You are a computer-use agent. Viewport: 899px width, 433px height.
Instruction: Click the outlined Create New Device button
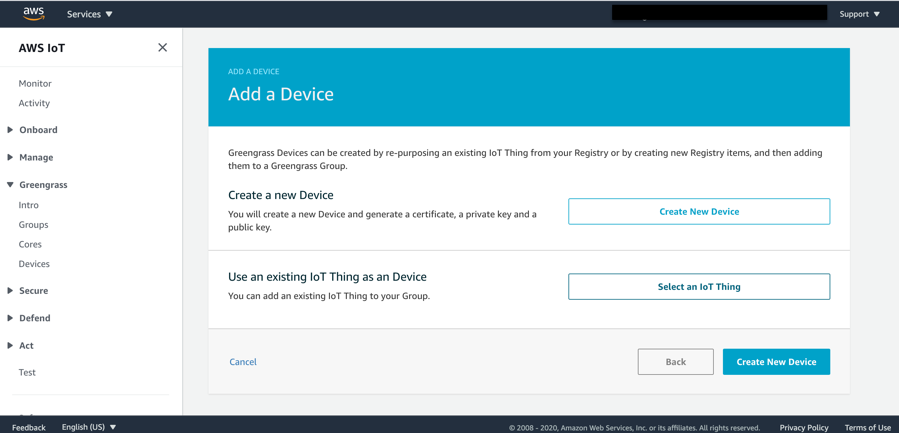(x=699, y=212)
